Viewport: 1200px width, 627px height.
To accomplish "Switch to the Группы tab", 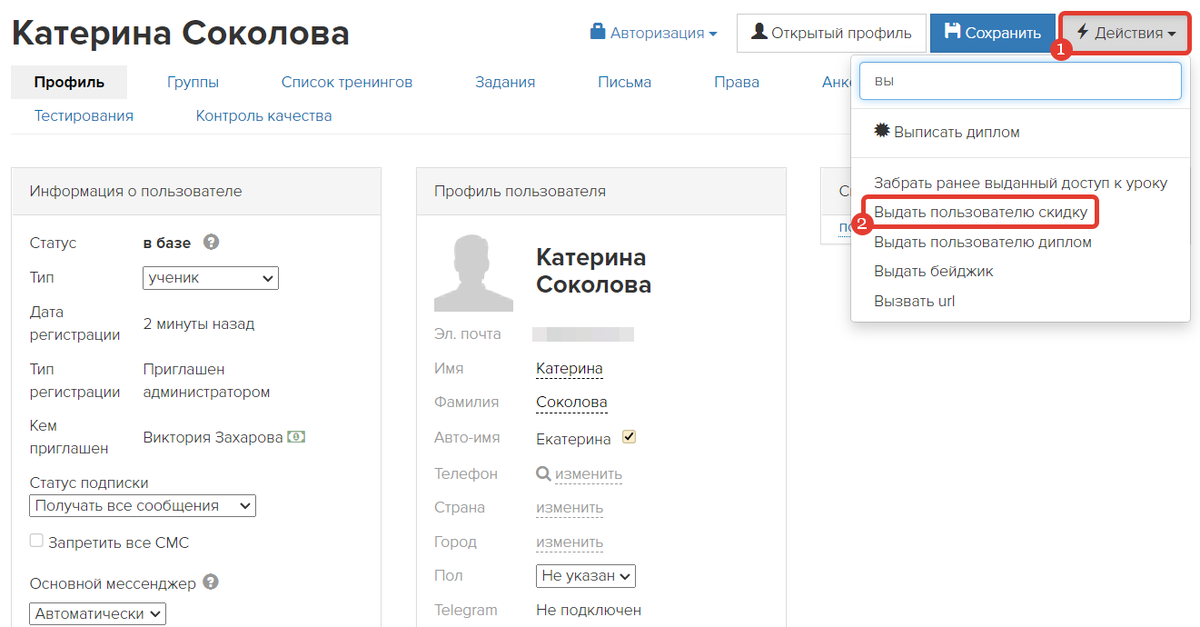I will click(193, 82).
